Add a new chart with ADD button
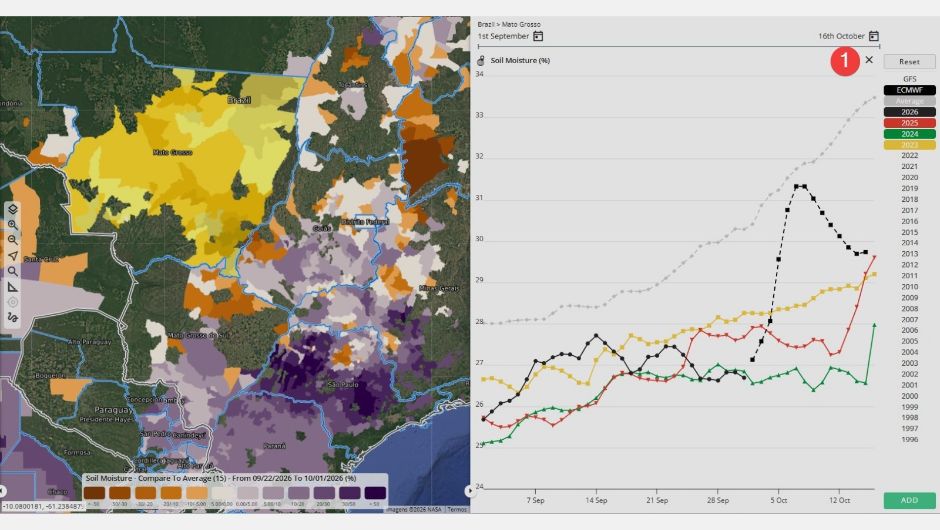 (909, 500)
